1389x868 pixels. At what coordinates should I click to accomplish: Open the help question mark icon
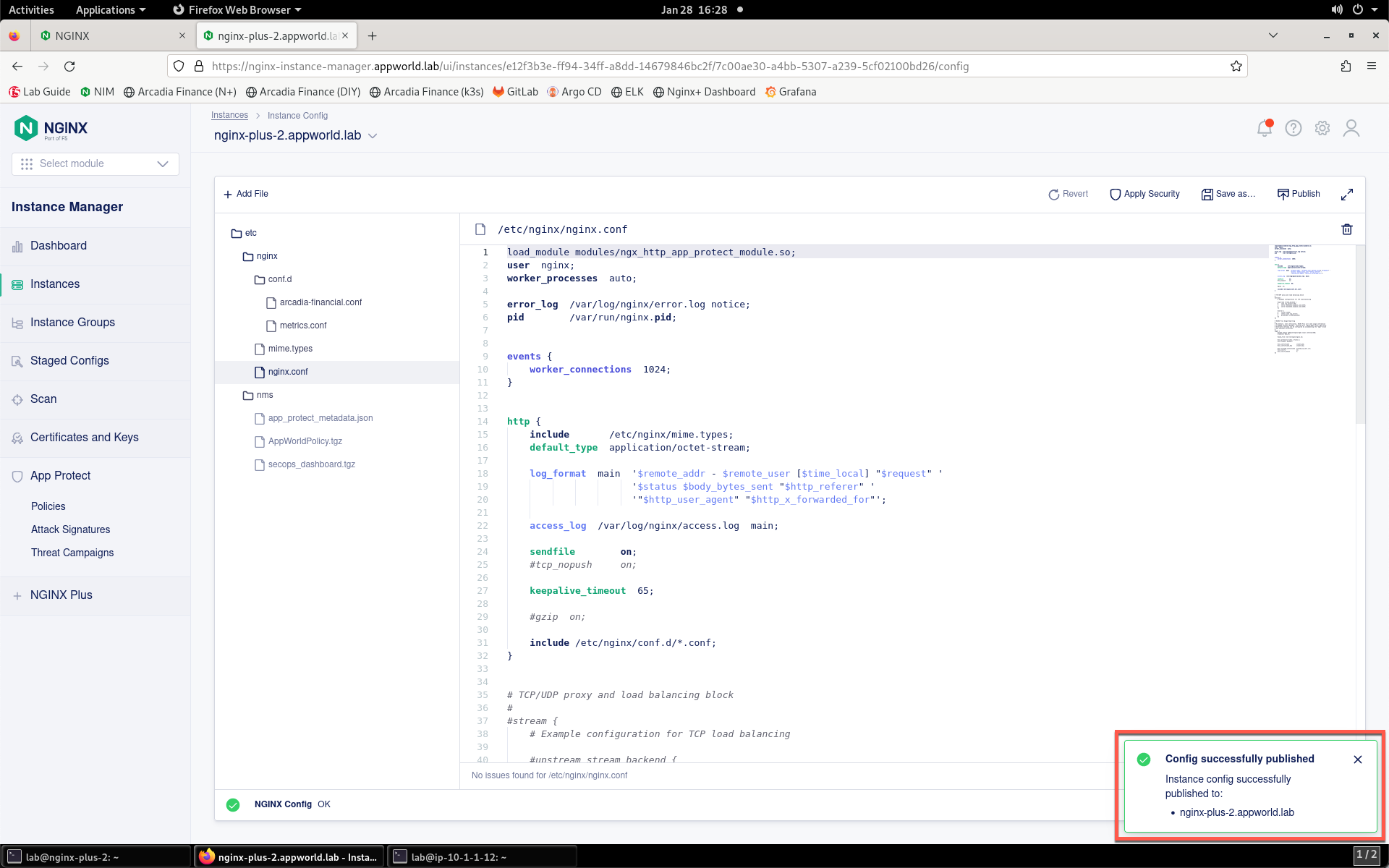tap(1294, 128)
